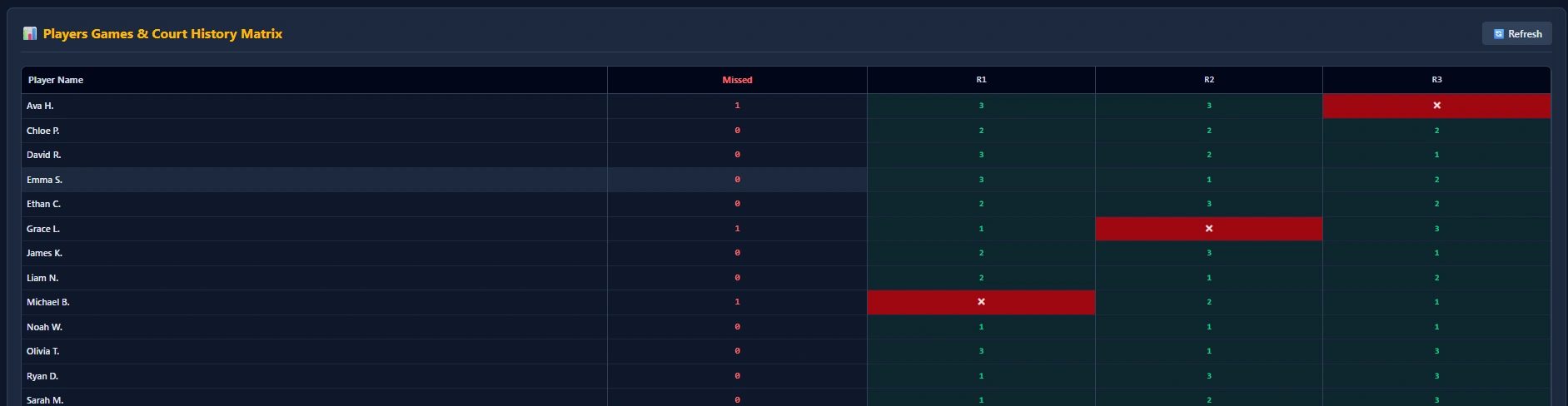Select player name Ethan C.
The image size is (1568, 406).
pos(43,204)
